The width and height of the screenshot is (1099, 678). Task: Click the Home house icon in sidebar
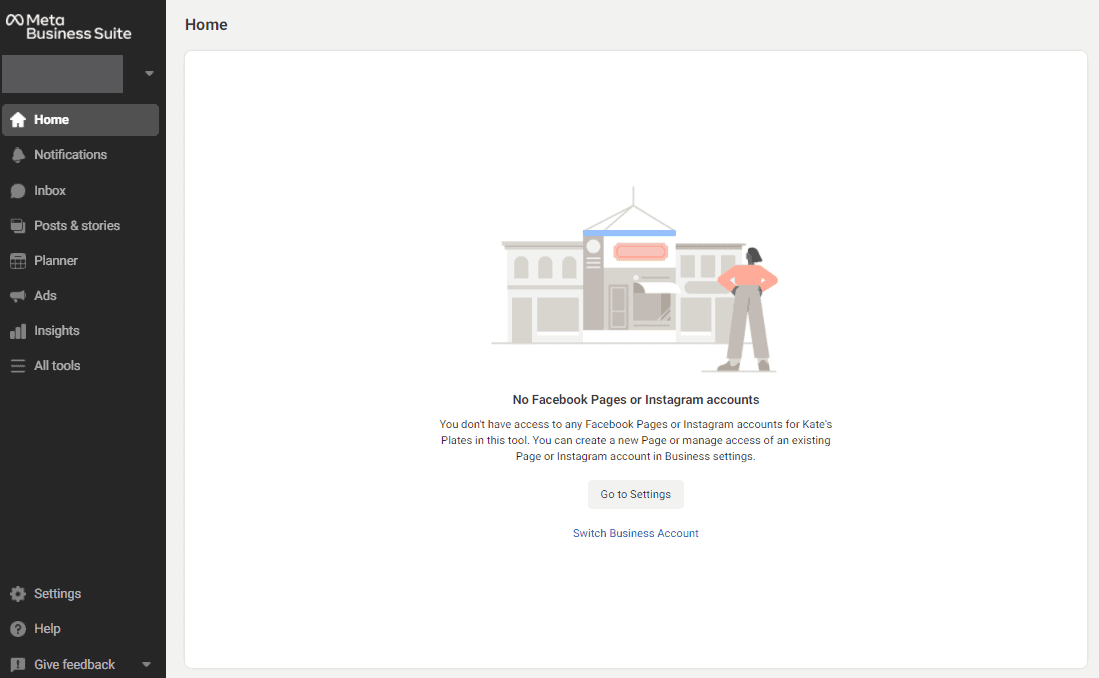click(x=18, y=120)
